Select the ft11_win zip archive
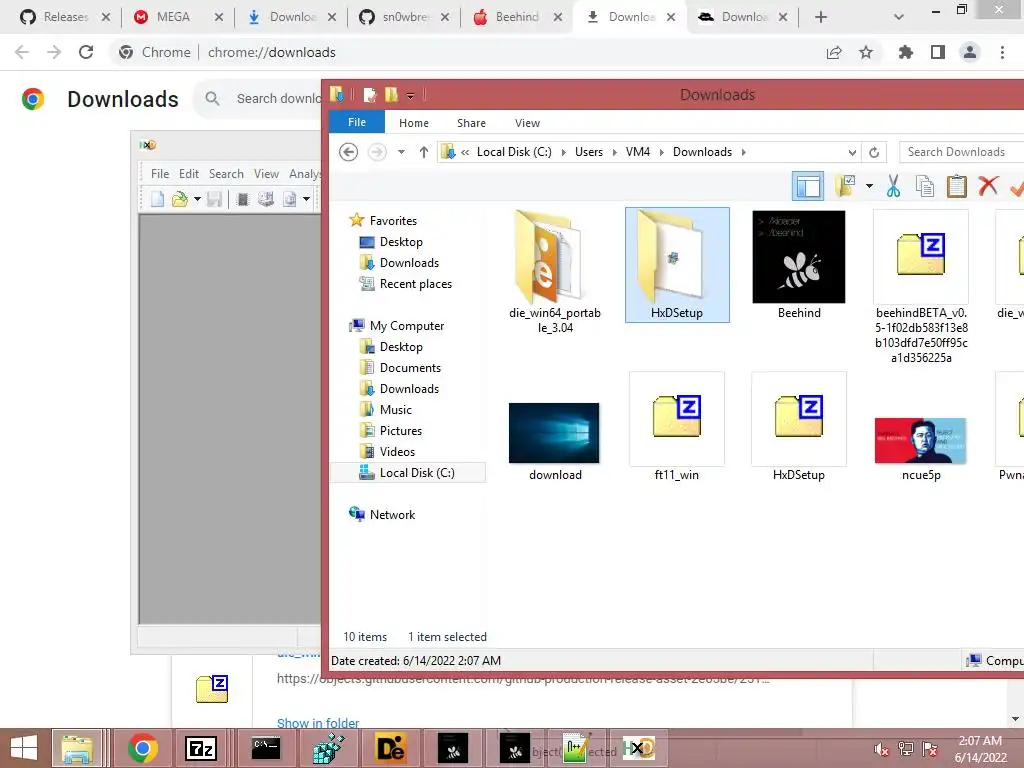 click(x=677, y=427)
